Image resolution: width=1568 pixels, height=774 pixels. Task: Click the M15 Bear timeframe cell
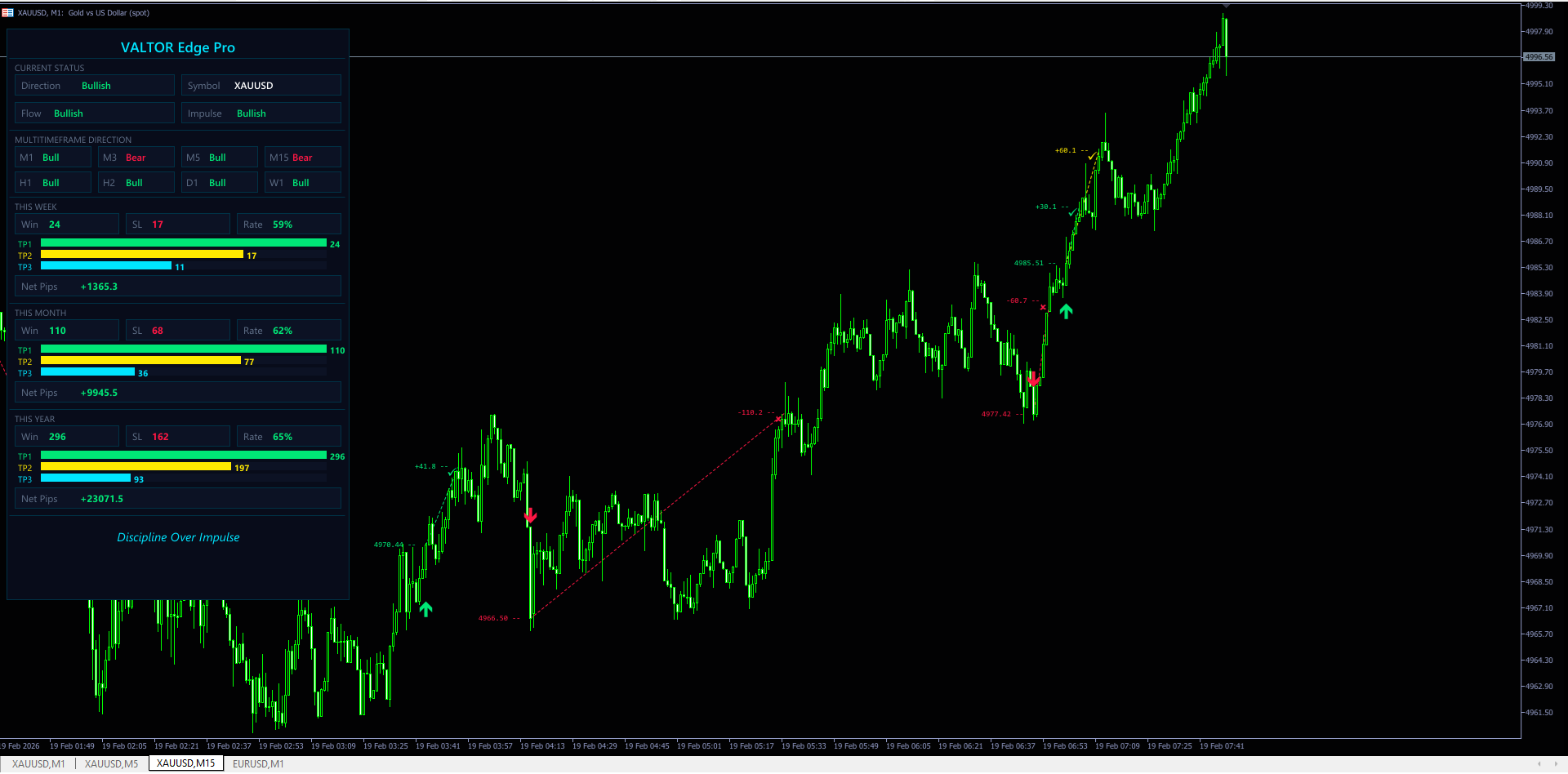tap(303, 158)
